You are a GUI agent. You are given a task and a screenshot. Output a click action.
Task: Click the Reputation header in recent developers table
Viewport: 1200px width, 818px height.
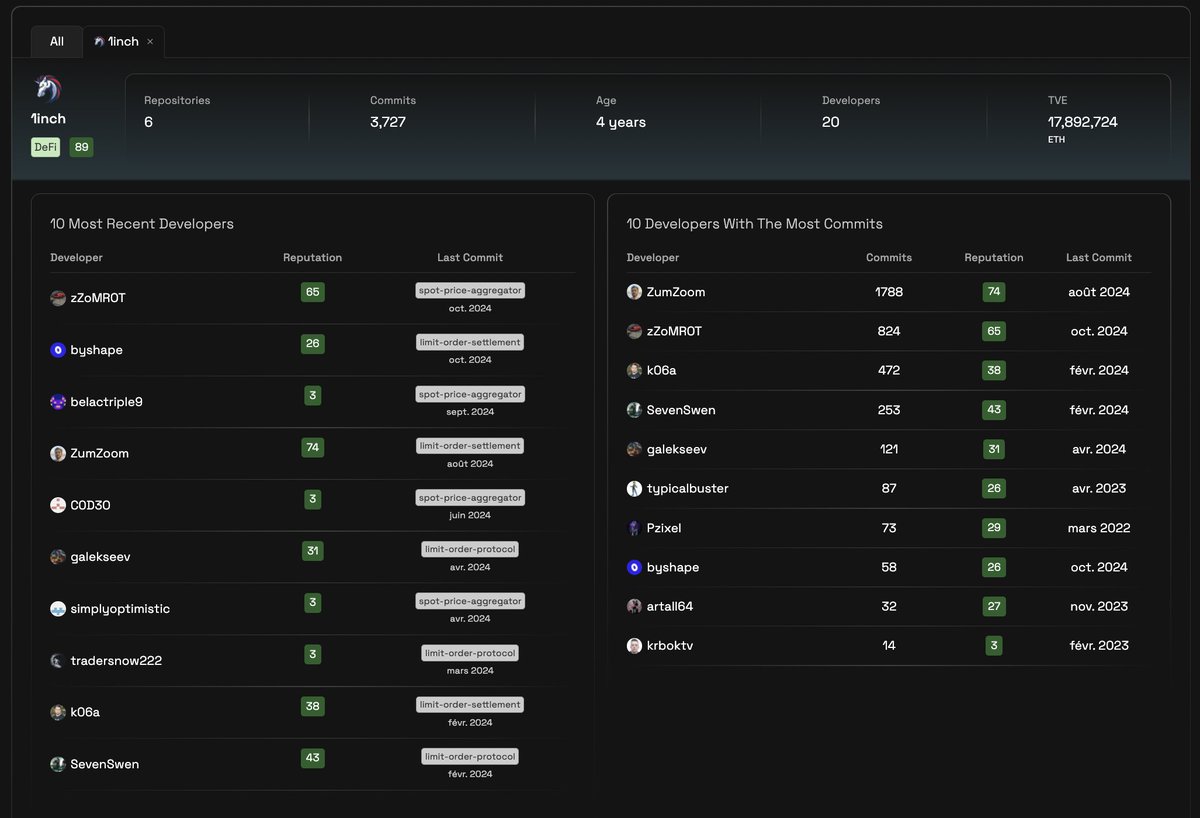click(x=312, y=258)
